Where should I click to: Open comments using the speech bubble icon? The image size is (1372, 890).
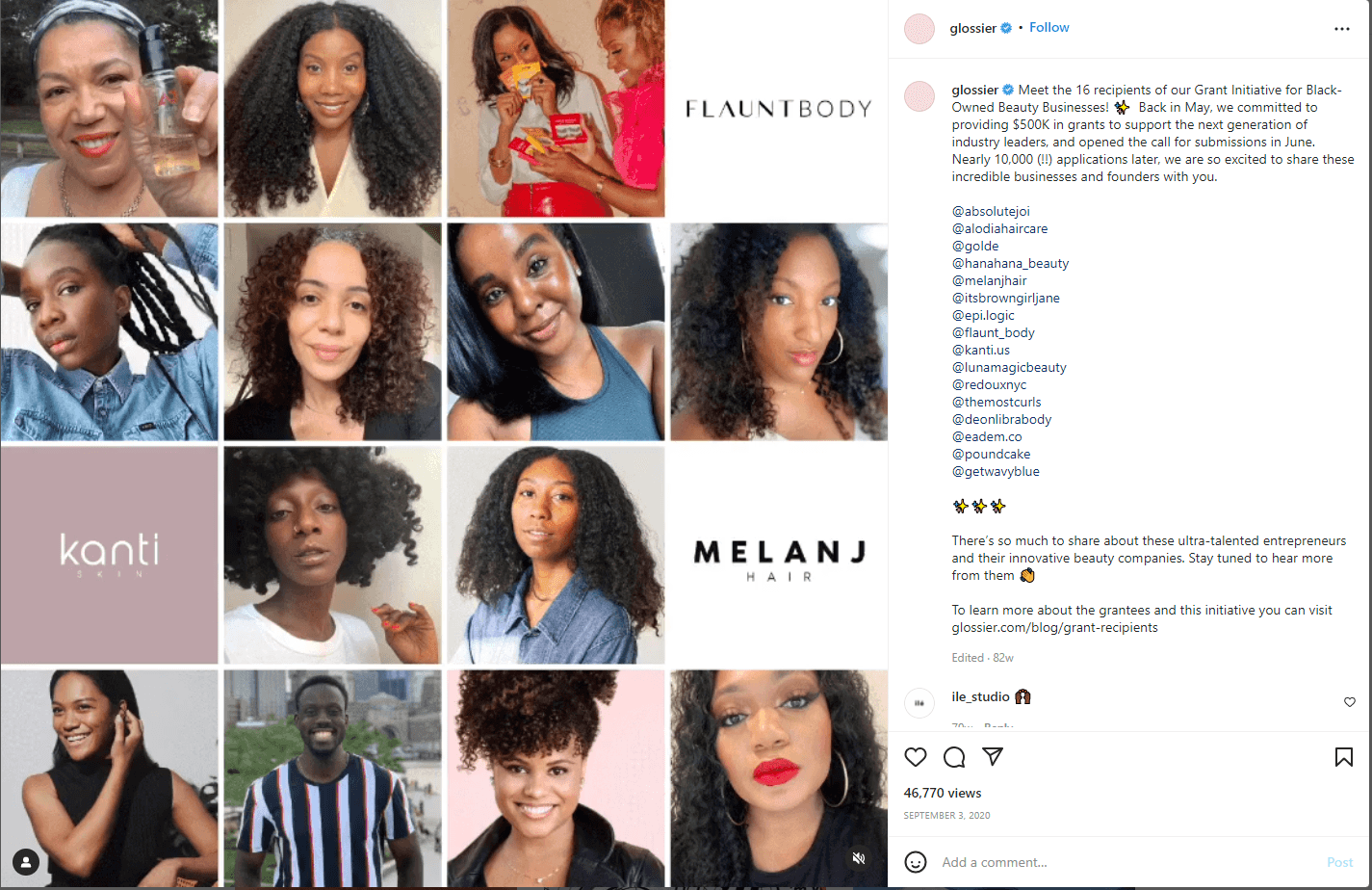954,757
